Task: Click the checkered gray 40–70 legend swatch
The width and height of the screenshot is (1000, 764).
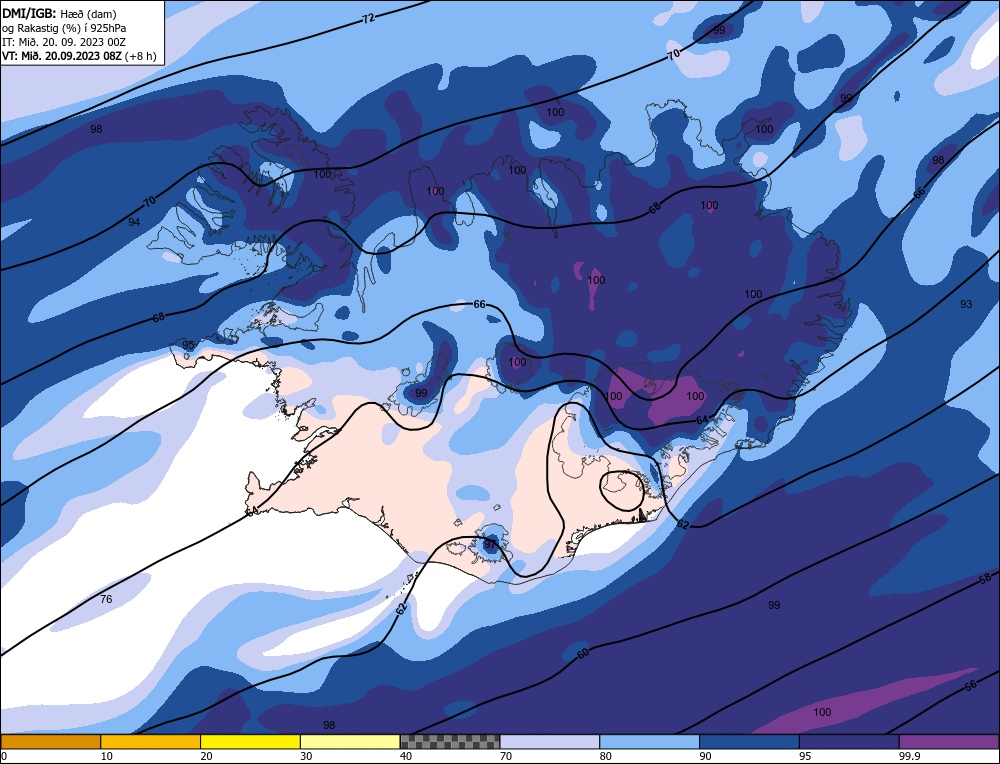Action: point(450,742)
